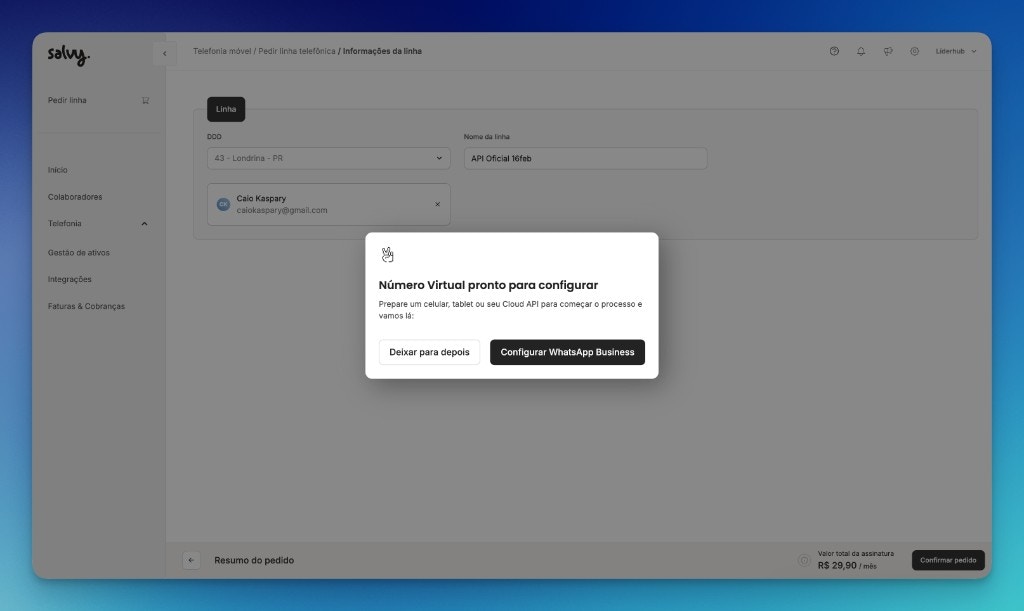Click the back arrow beside Resumo do pedido
This screenshot has height=611, width=1024.
(x=191, y=560)
